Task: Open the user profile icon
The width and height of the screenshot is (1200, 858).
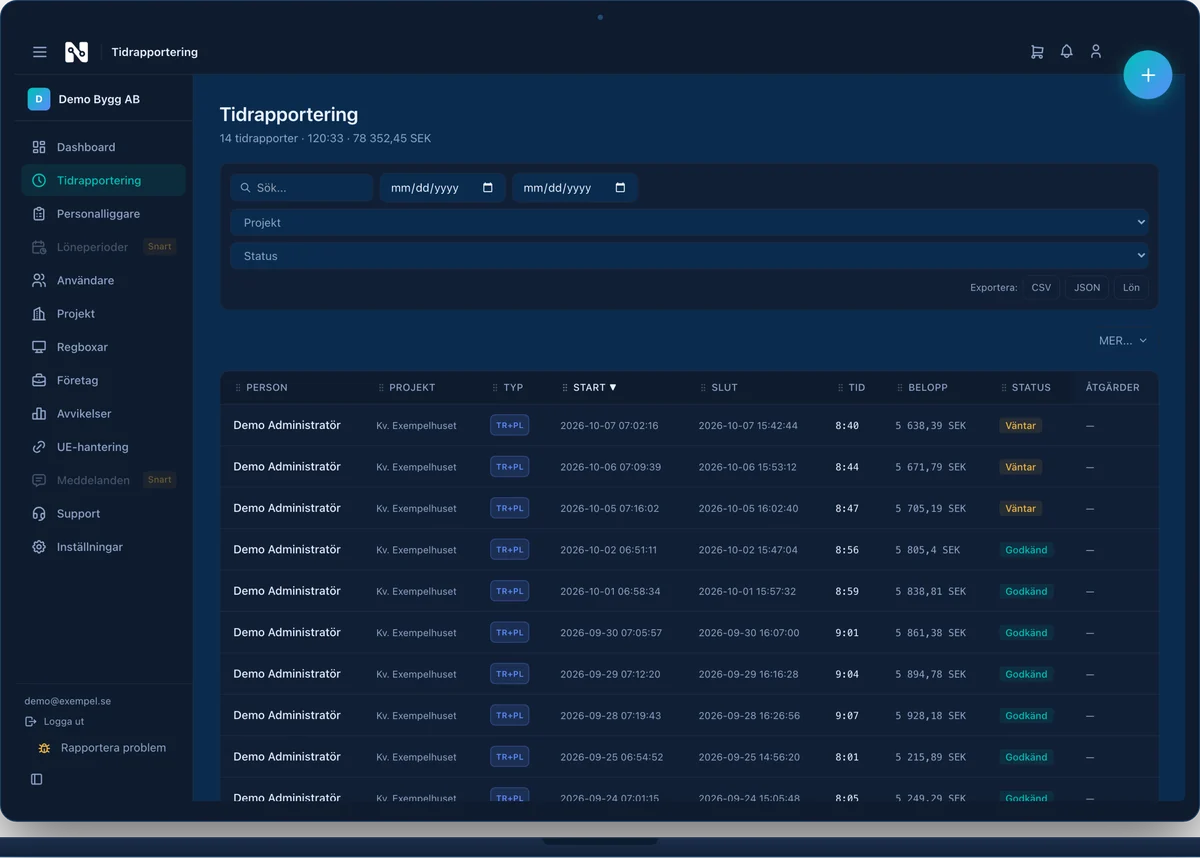Action: 1096,52
